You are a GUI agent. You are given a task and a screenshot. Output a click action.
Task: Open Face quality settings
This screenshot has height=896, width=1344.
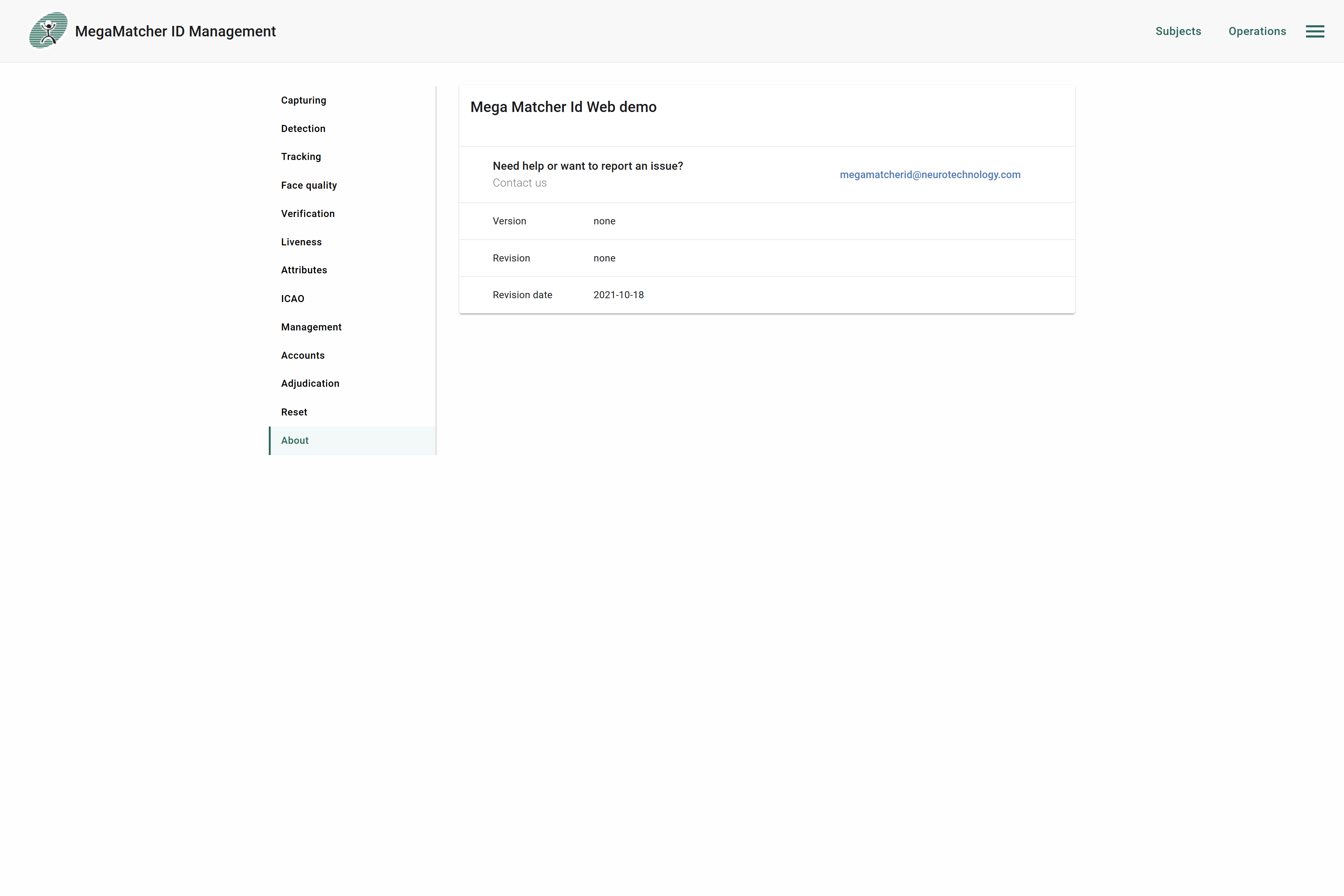pos(352,185)
